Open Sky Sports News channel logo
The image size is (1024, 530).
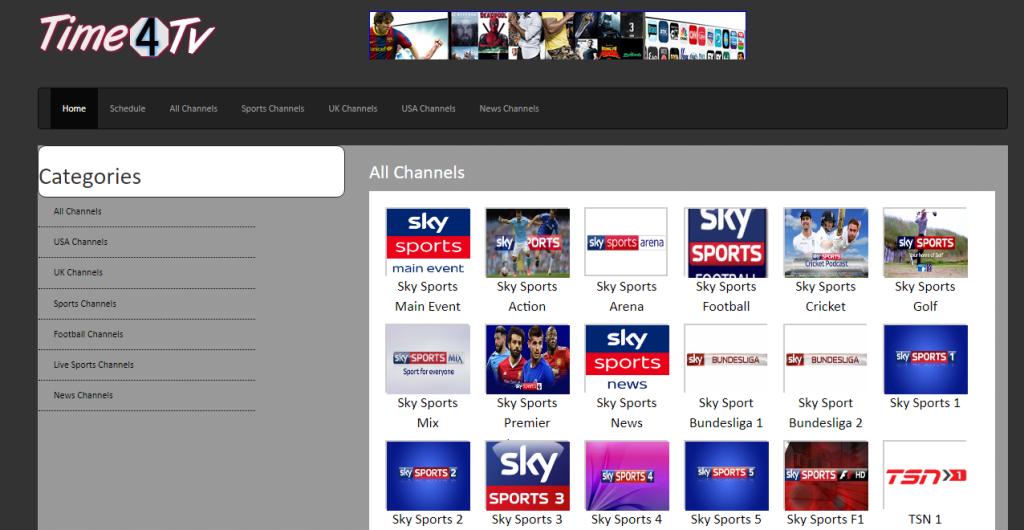(626, 359)
